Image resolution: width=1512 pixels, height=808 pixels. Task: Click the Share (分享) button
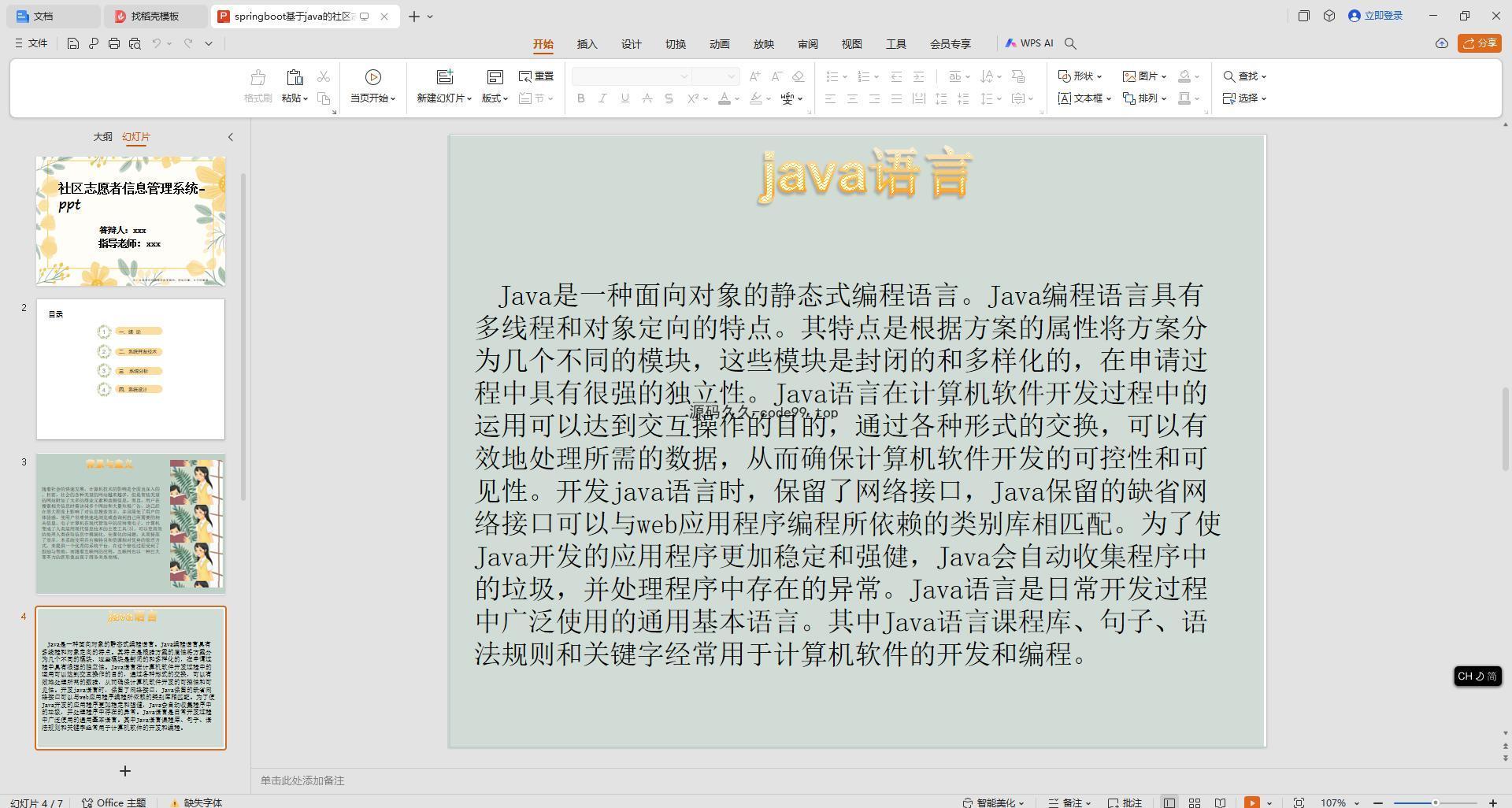[x=1479, y=43]
